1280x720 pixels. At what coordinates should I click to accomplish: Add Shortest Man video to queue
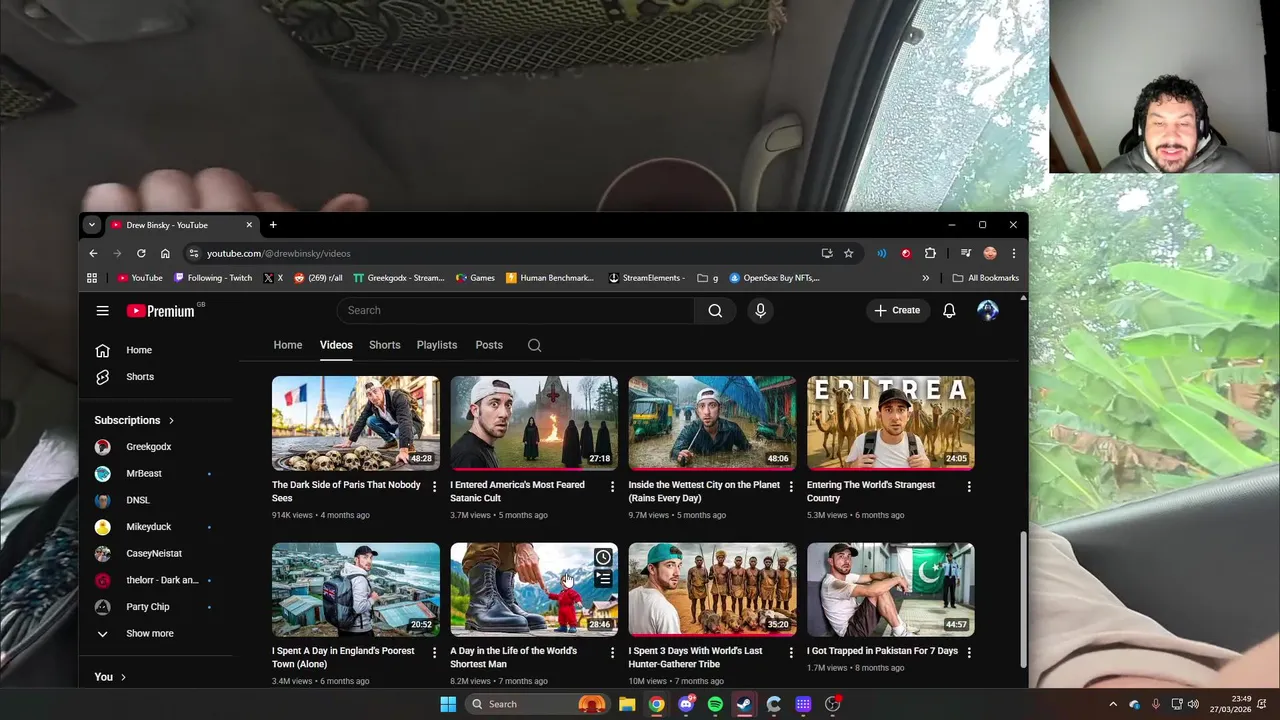tap(603, 578)
